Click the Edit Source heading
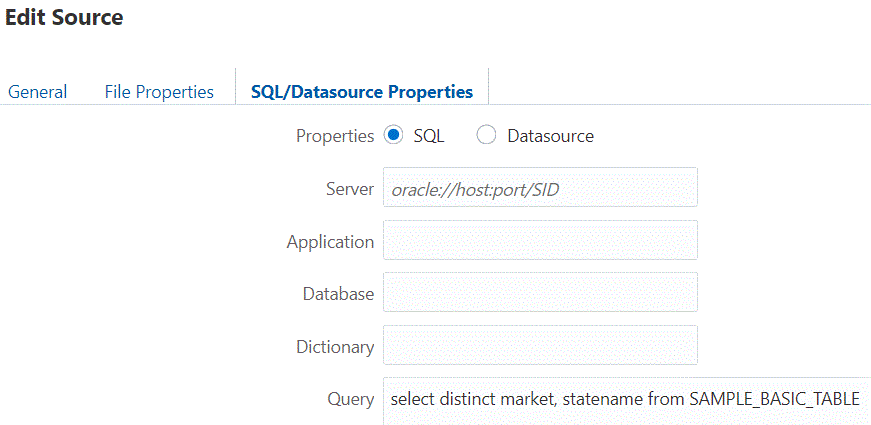Image resolution: width=871 pixels, height=425 pixels. 65,17
